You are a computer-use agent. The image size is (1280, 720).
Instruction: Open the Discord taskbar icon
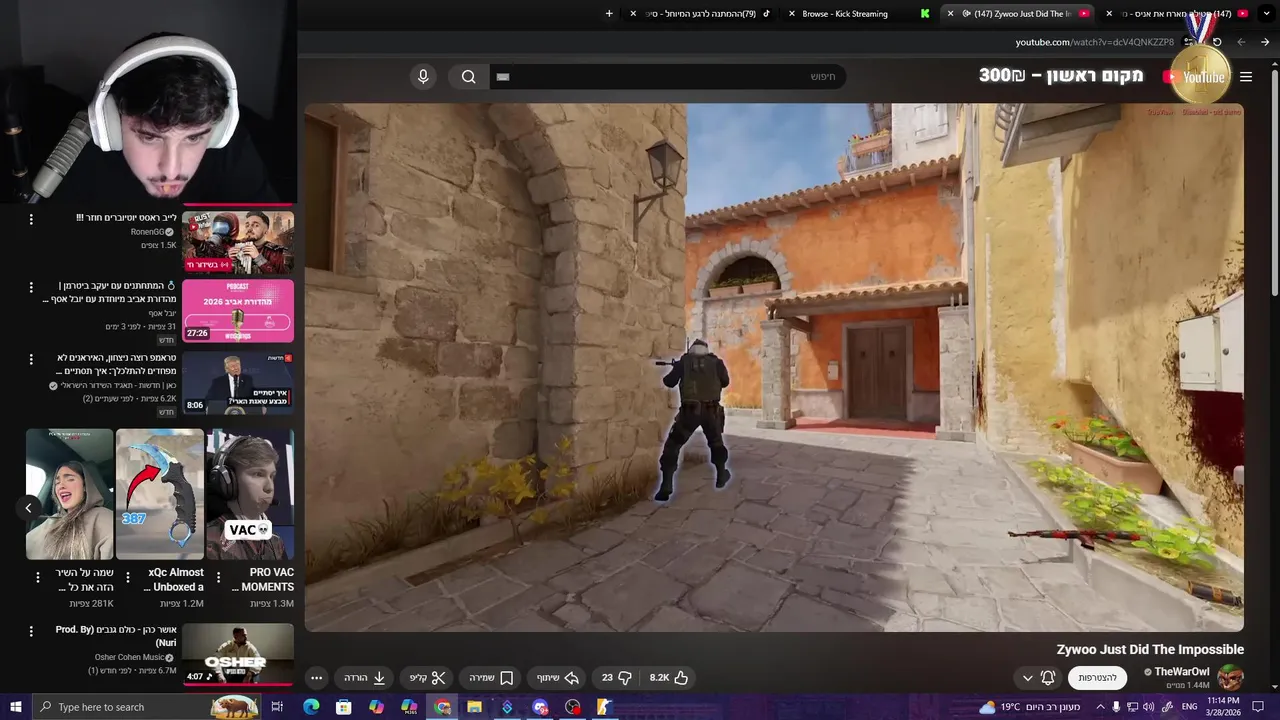540,707
